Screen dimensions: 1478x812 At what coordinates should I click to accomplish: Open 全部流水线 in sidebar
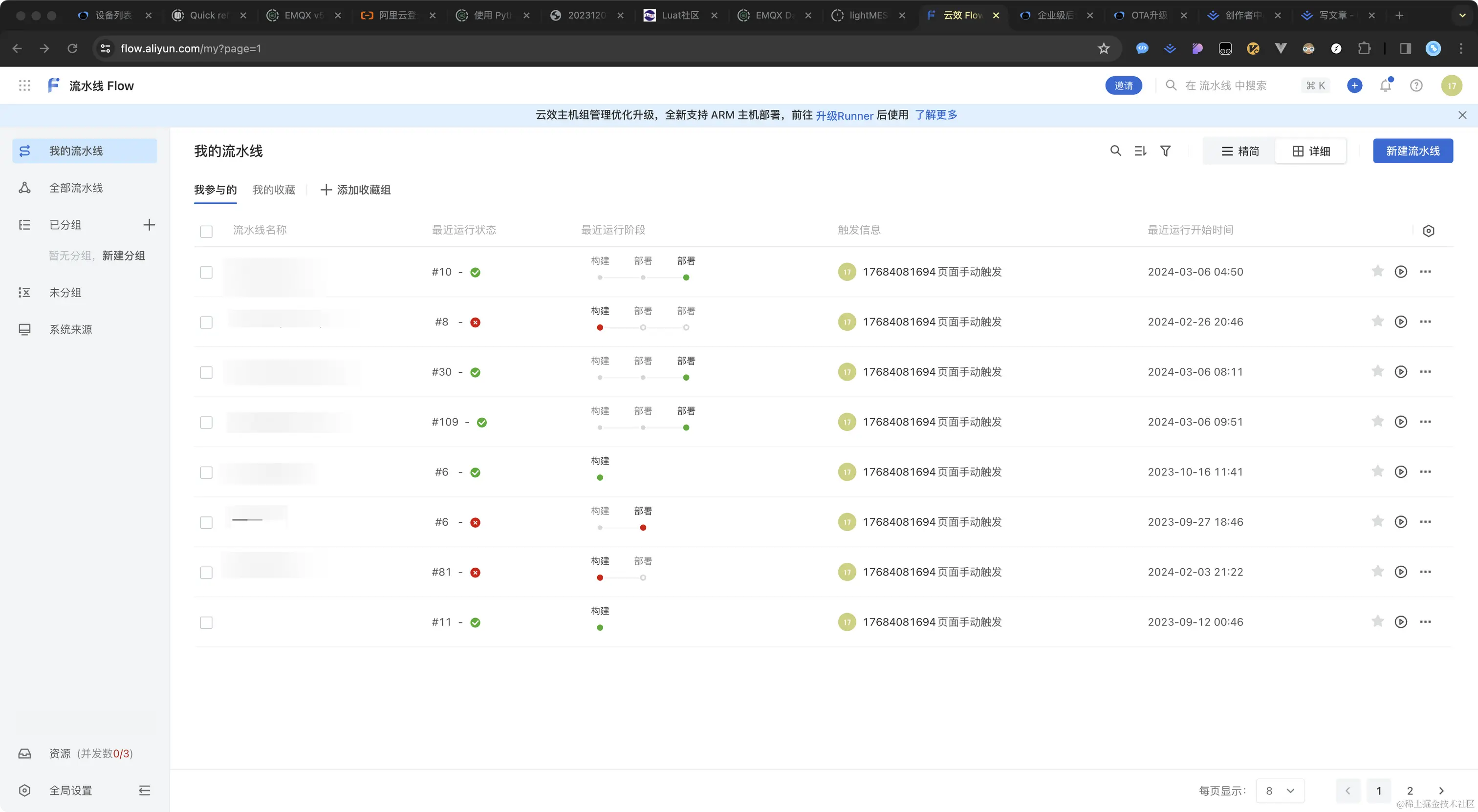tap(76, 188)
